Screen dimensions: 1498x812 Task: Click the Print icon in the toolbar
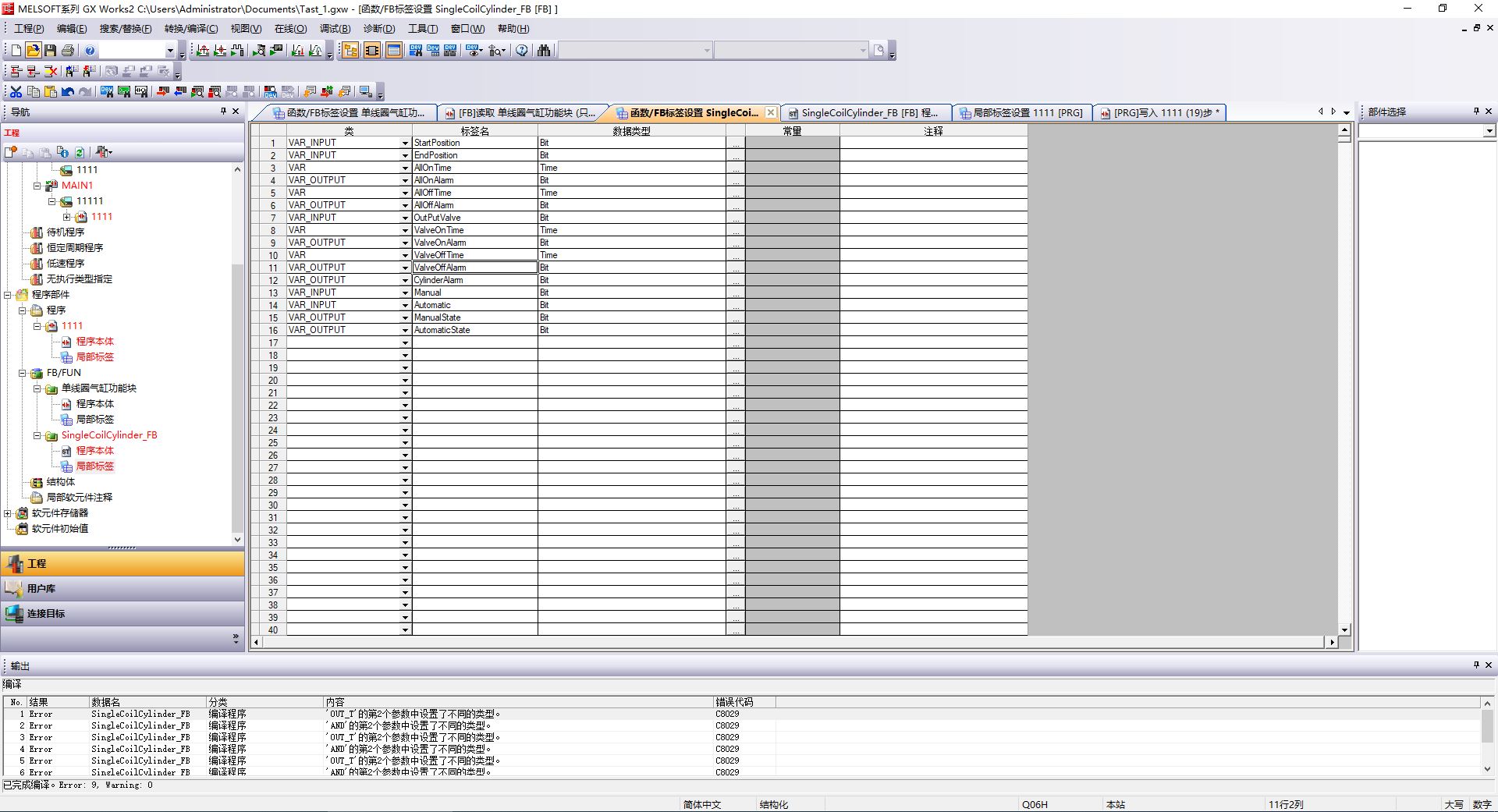[x=68, y=51]
